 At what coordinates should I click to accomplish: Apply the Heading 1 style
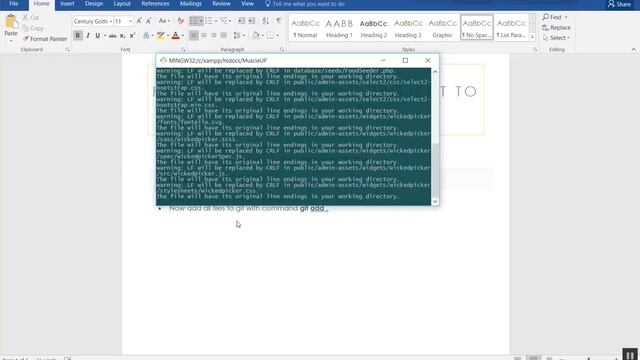[339, 28]
